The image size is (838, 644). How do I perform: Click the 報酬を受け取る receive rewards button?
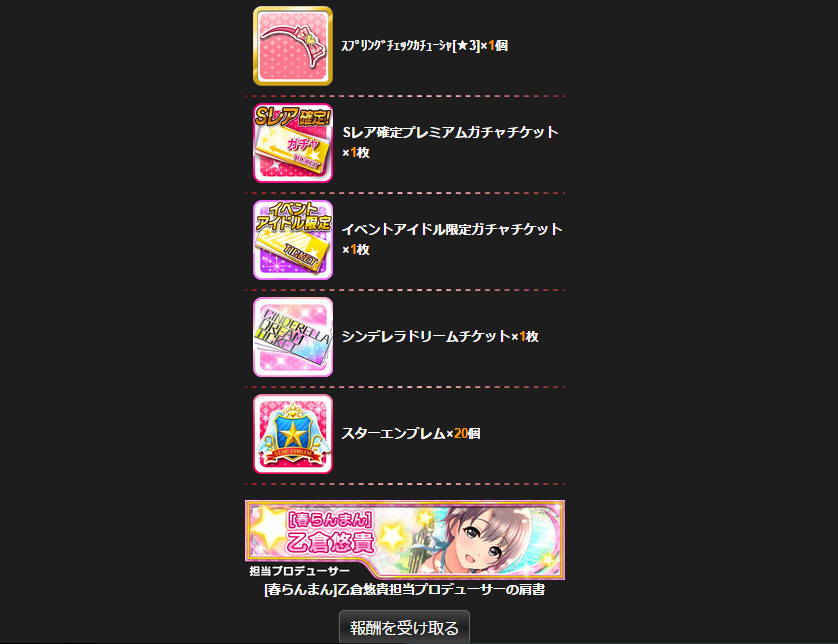[x=405, y=627]
